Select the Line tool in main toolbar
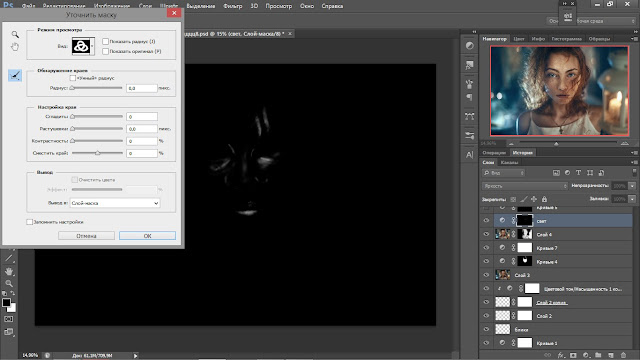The image size is (640, 360). [x=9, y=258]
